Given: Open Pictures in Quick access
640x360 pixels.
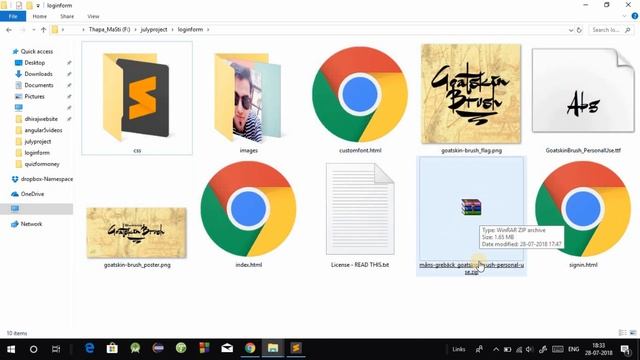Looking at the screenshot, I should pos(34,97).
